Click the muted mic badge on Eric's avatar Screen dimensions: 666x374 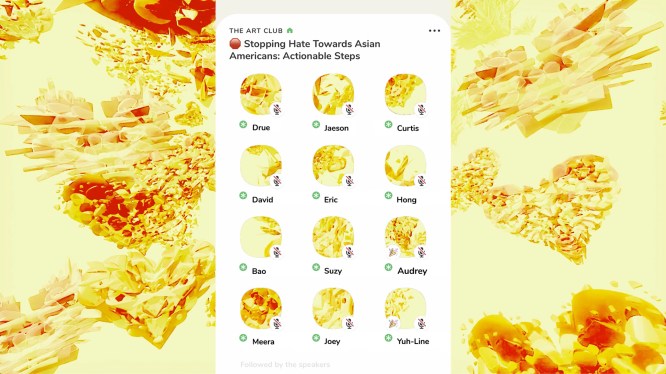tap(349, 181)
